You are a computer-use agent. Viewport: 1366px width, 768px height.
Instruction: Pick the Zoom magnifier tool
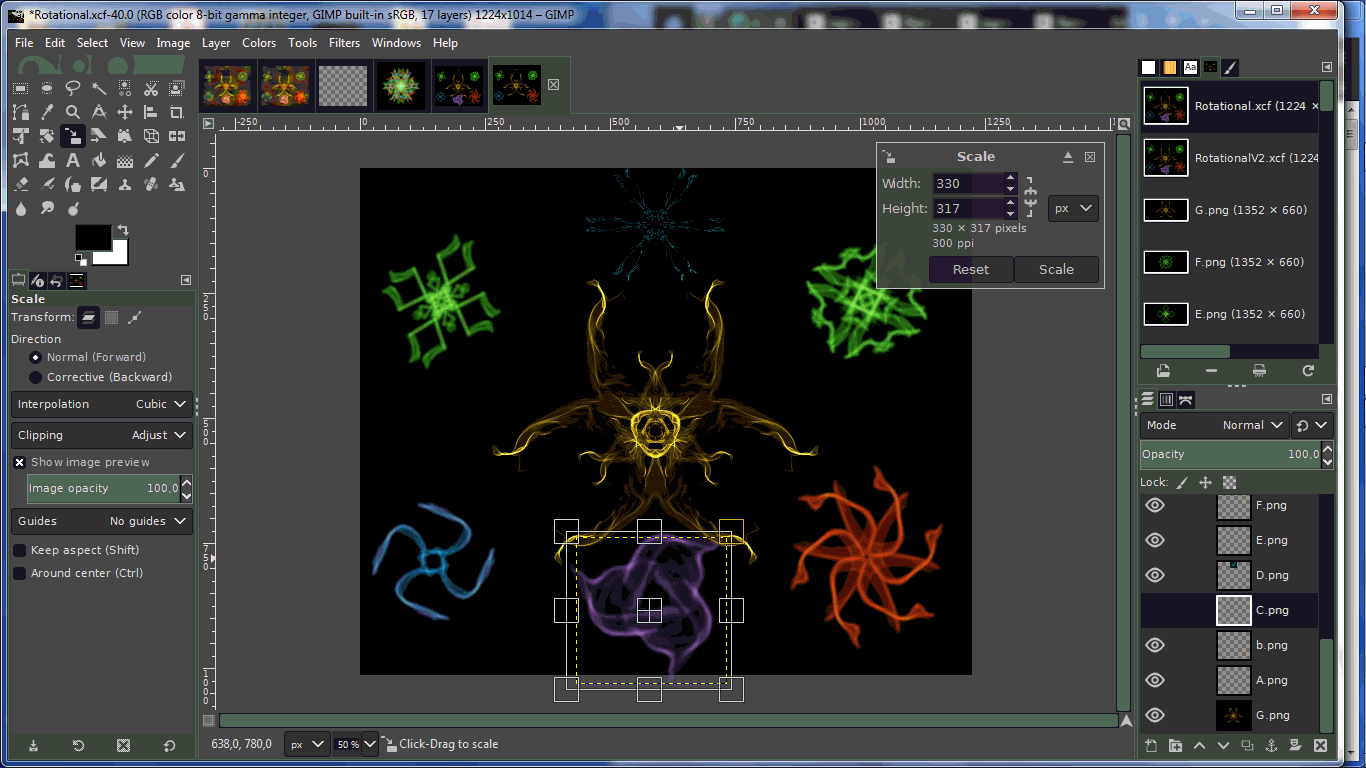point(73,112)
